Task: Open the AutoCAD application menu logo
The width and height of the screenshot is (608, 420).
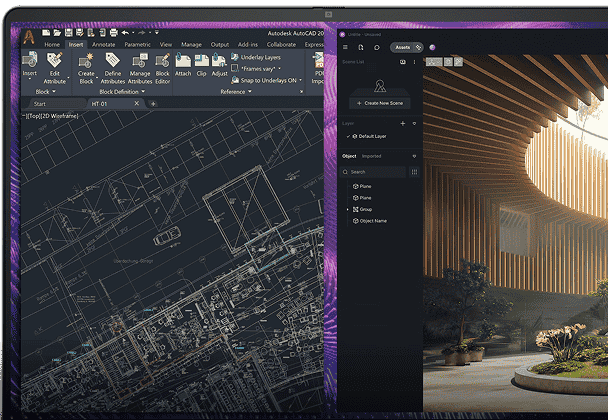Action: click(x=29, y=37)
